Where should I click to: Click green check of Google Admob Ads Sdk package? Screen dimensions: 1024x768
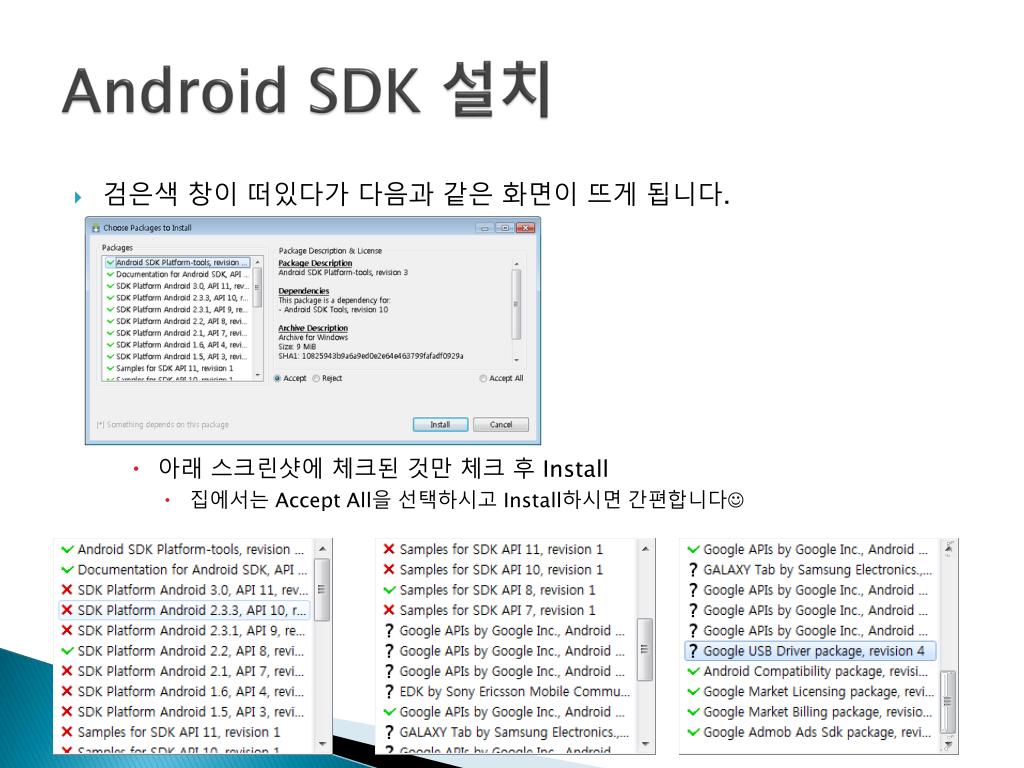[x=693, y=732]
